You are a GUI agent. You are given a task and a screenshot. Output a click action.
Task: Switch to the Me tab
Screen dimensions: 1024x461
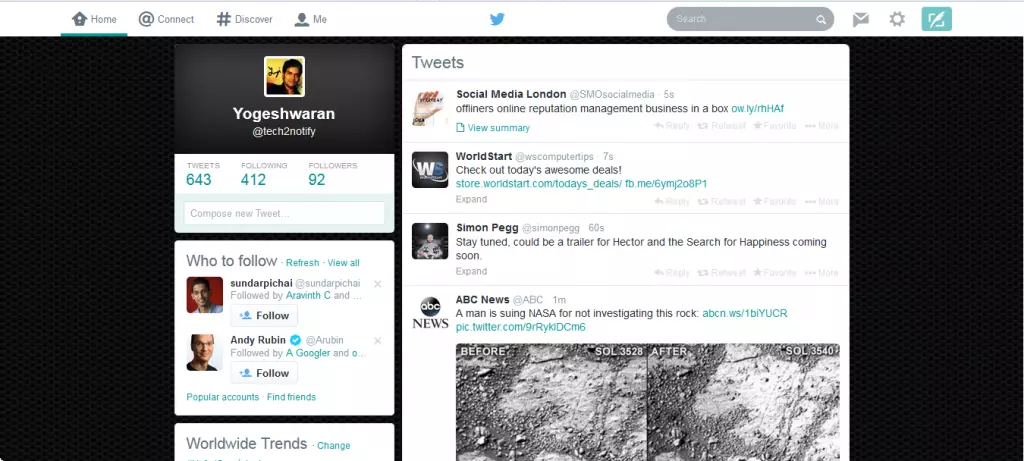[x=310, y=19]
